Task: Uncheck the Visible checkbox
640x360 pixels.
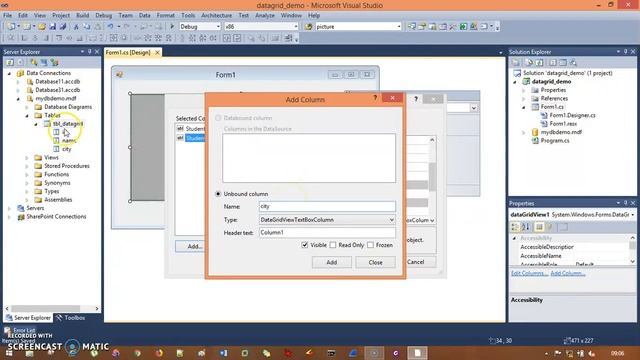Action: tap(304, 245)
